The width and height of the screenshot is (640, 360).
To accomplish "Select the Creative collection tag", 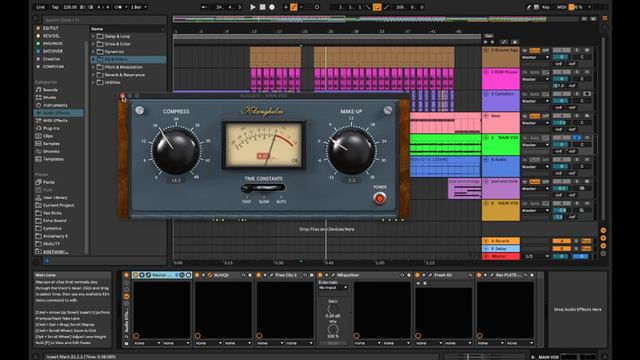I will click(51, 59).
